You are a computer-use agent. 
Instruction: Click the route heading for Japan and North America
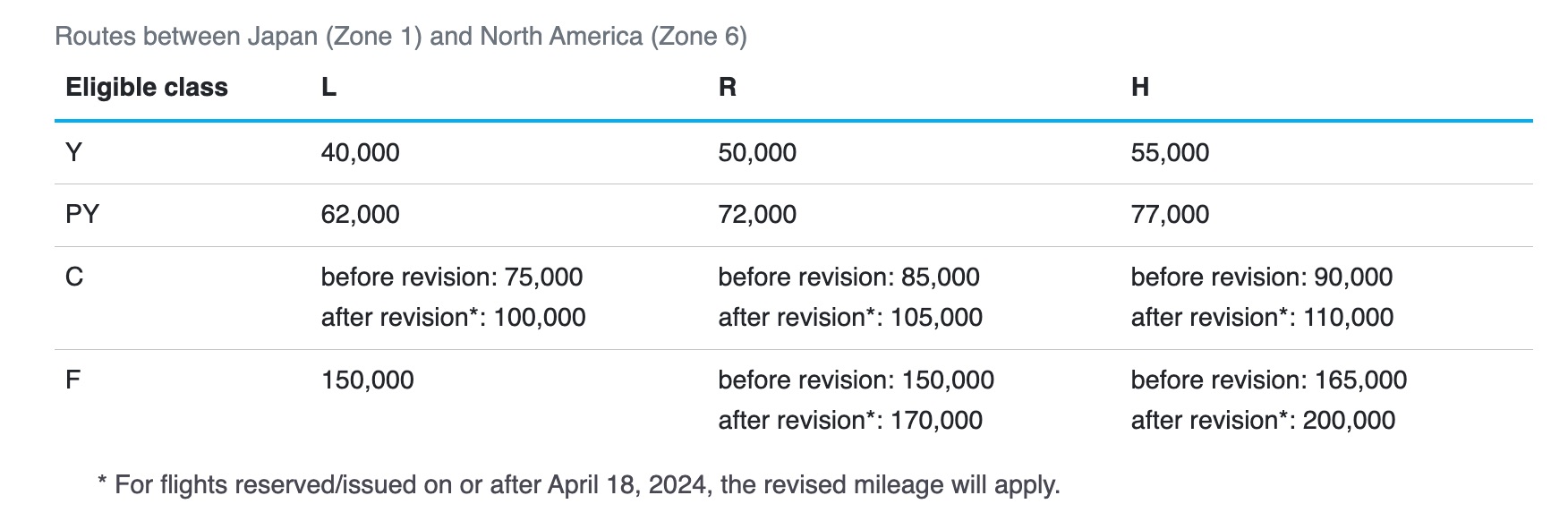pyautogui.click(x=400, y=37)
